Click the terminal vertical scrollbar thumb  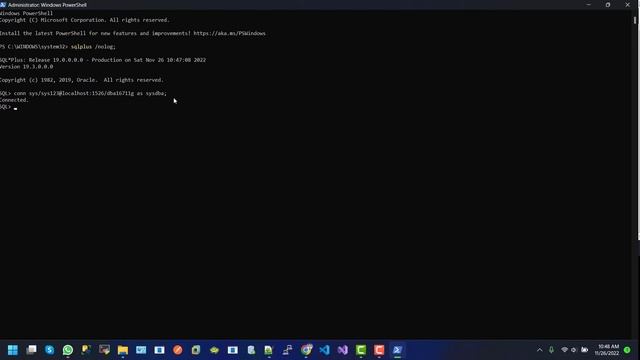[x=635, y=20]
